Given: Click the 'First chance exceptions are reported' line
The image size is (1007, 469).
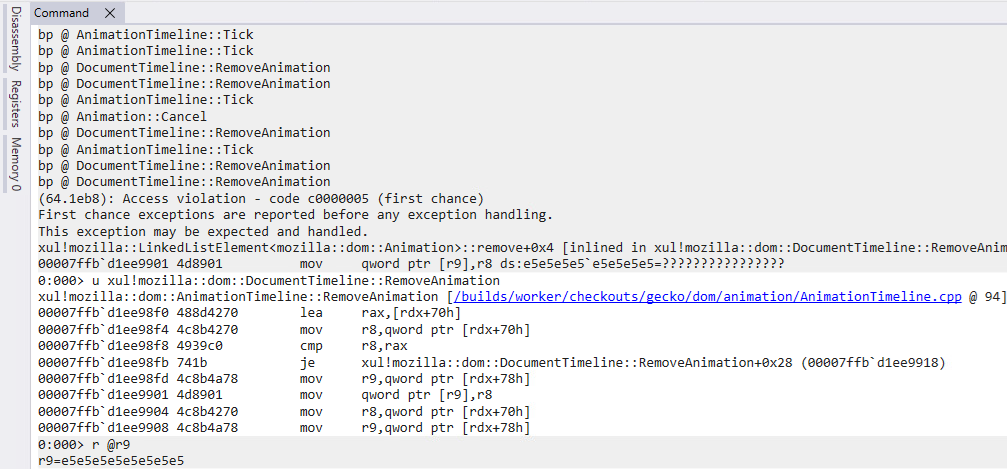Looking at the screenshot, I should 295,215.
